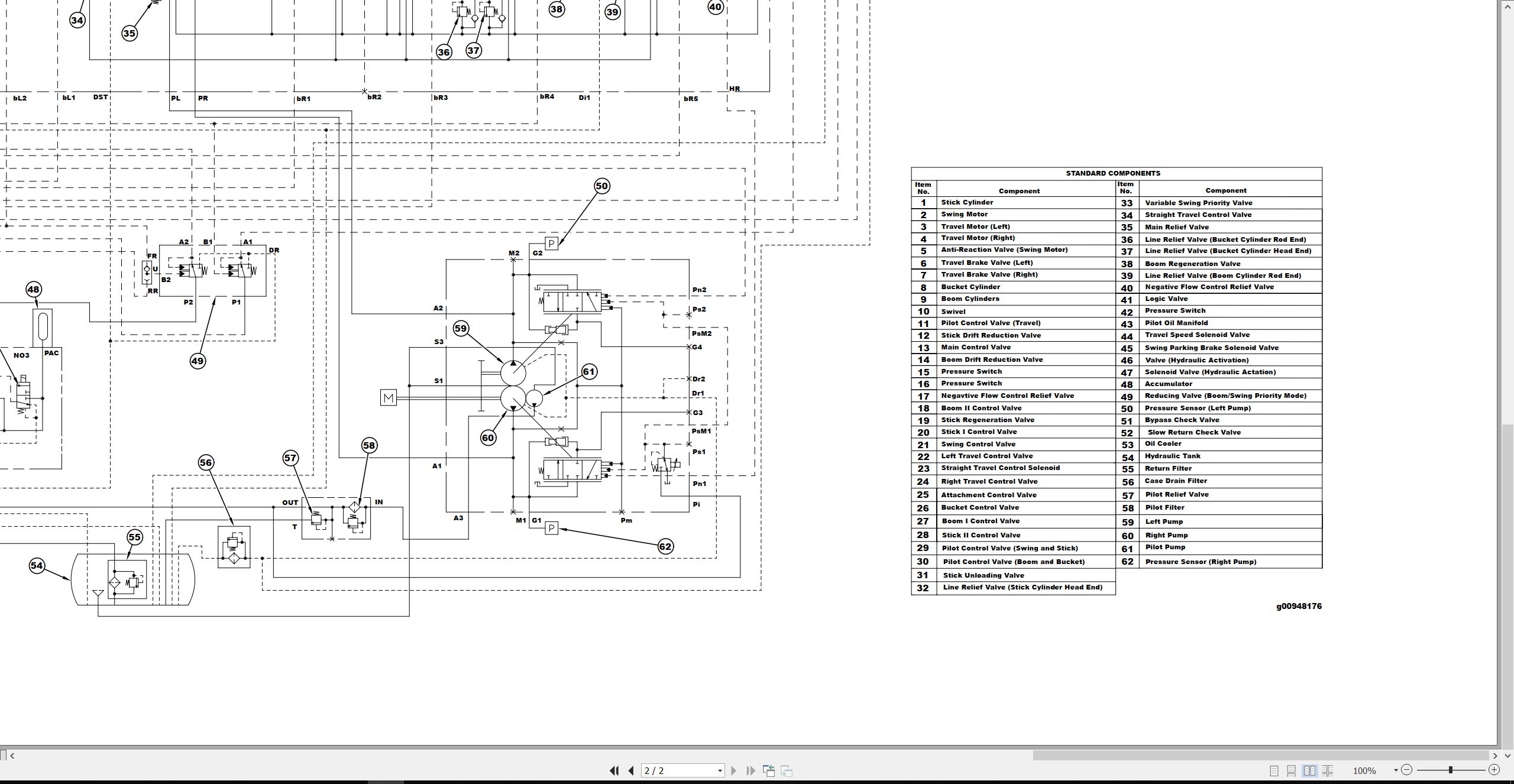Click callout 48 above accumulator
This screenshot has height=784, width=1514.
(x=34, y=290)
